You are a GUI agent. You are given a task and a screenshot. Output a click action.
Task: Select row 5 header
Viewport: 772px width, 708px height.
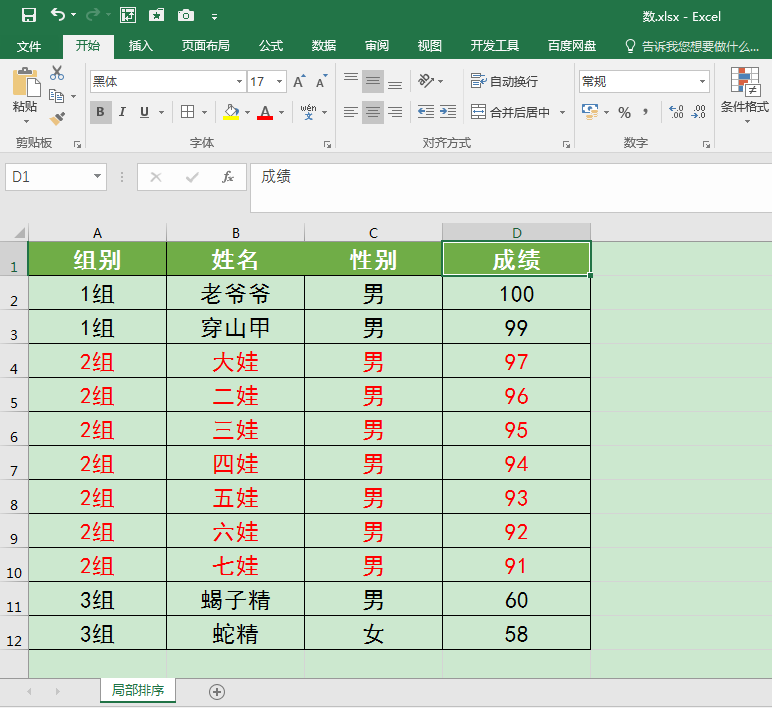pos(14,395)
